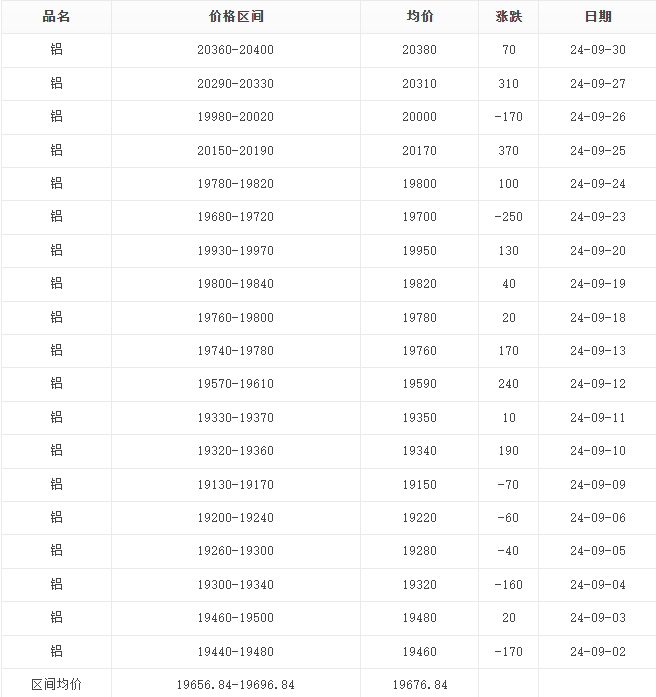Click the change value 370
Image resolution: width=656 pixels, height=697 pixels.
tap(508, 151)
